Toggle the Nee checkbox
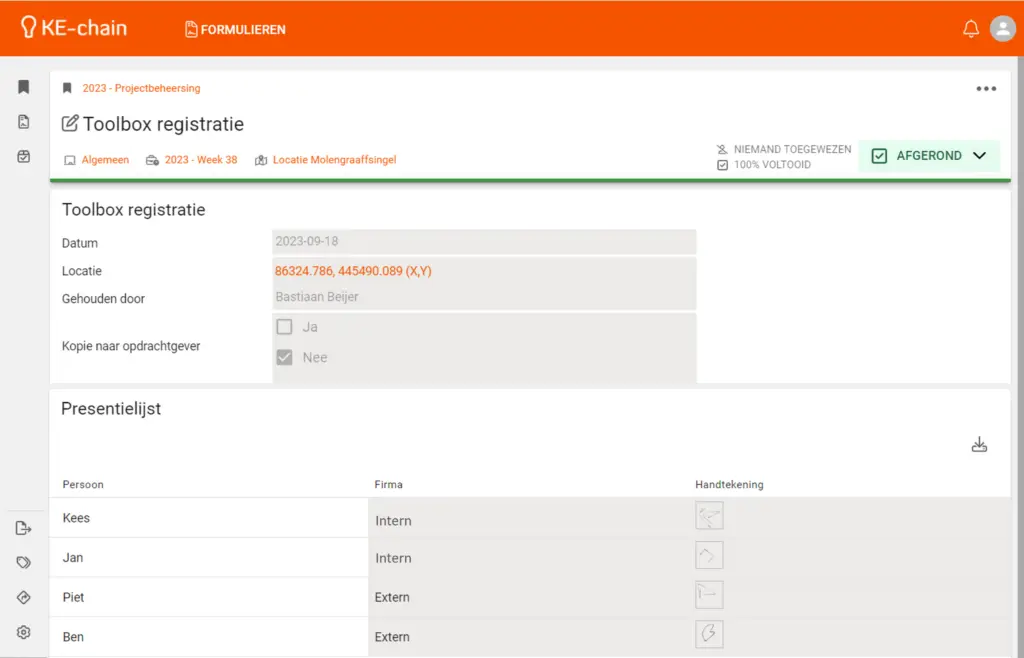The height and width of the screenshot is (658, 1024). click(285, 357)
